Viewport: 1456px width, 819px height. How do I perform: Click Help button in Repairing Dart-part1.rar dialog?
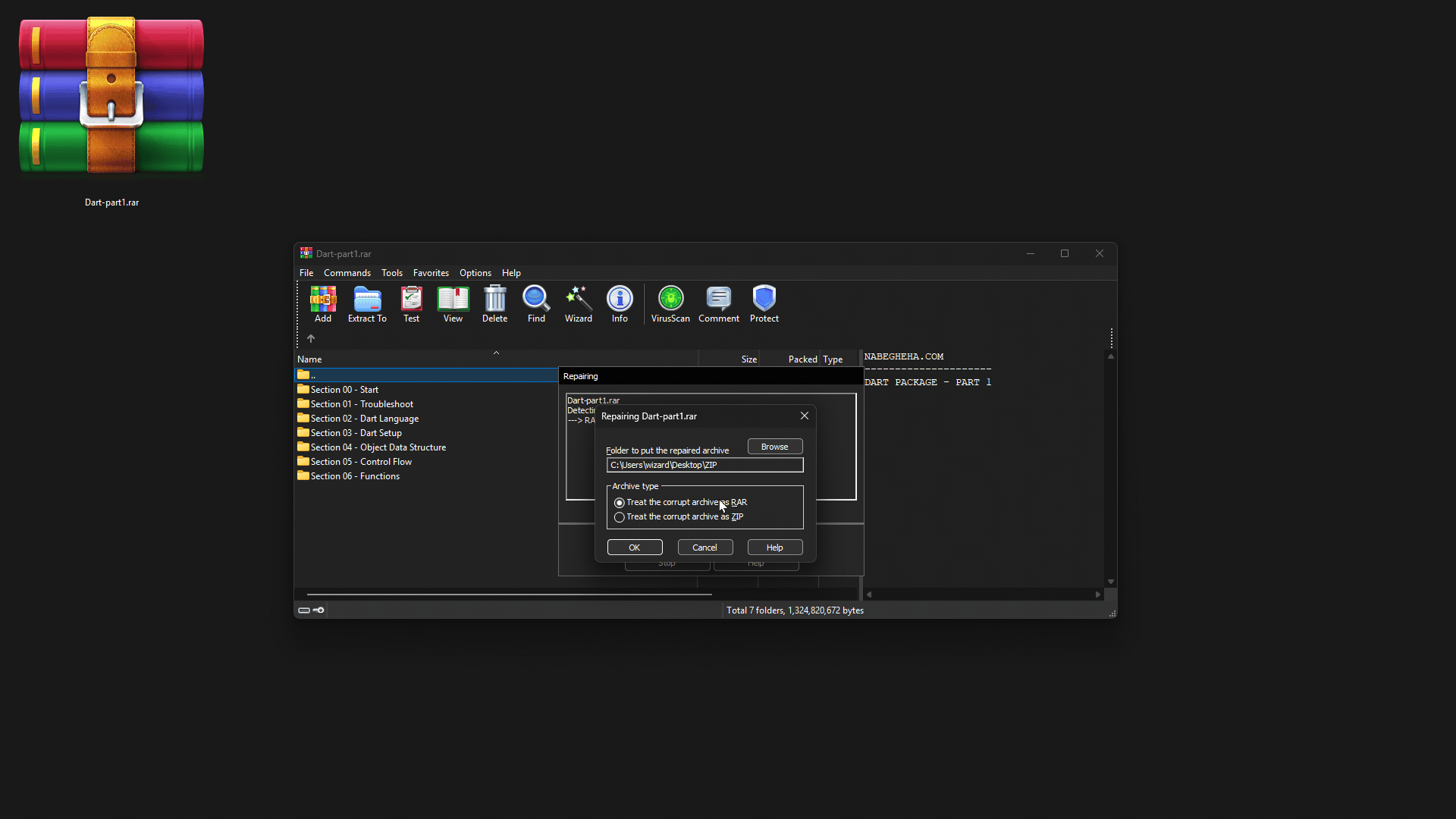(775, 548)
